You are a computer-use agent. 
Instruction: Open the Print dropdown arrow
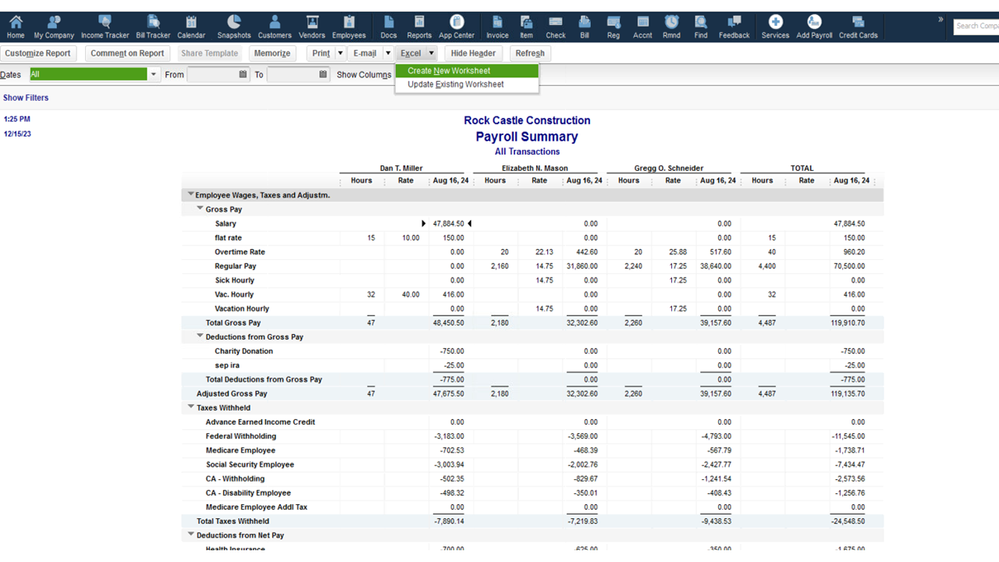click(340, 54)
